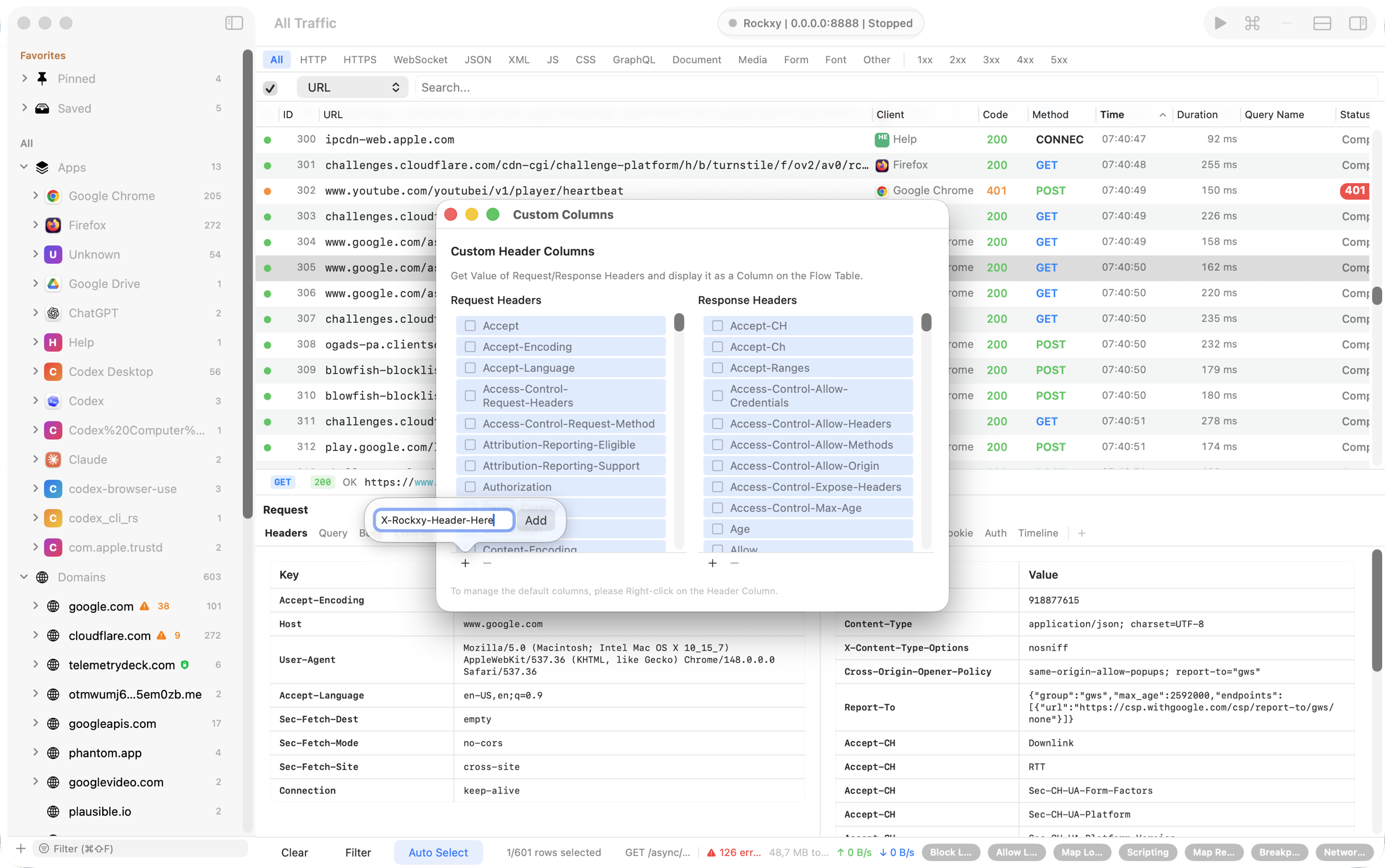This screenshot has height=868, width=1385.
Task: Select the Google Drive app icon
Action: pos(53,284)
